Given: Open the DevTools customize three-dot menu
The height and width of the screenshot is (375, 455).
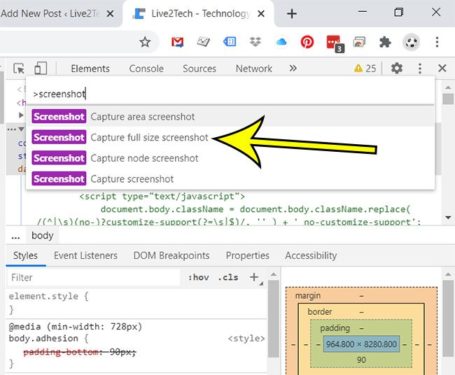Looking at the screenshot, I should 420,68.
